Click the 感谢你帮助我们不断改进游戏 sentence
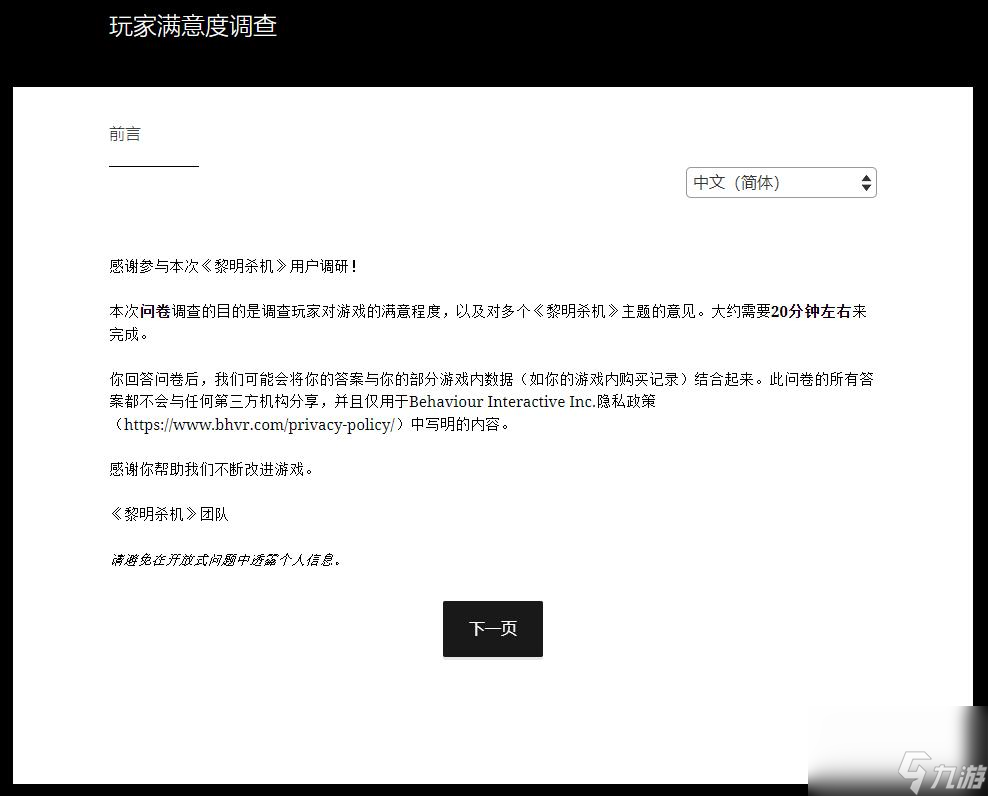 pyautogui.click(x=211, y=469)
